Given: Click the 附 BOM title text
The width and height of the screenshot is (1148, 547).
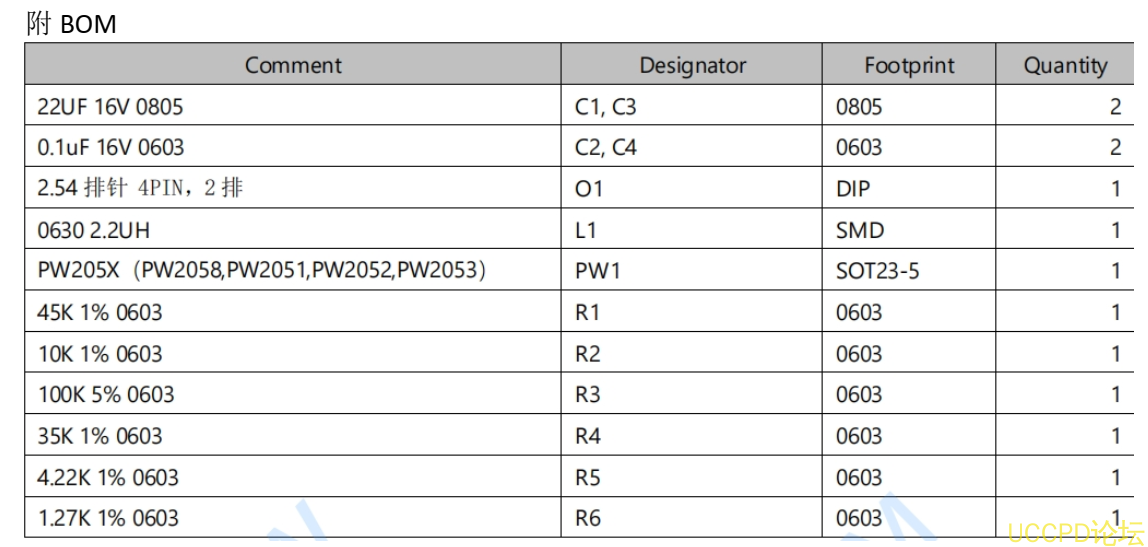Looking at the screenshot, I should pyautogui.click(x=72, y=24).
